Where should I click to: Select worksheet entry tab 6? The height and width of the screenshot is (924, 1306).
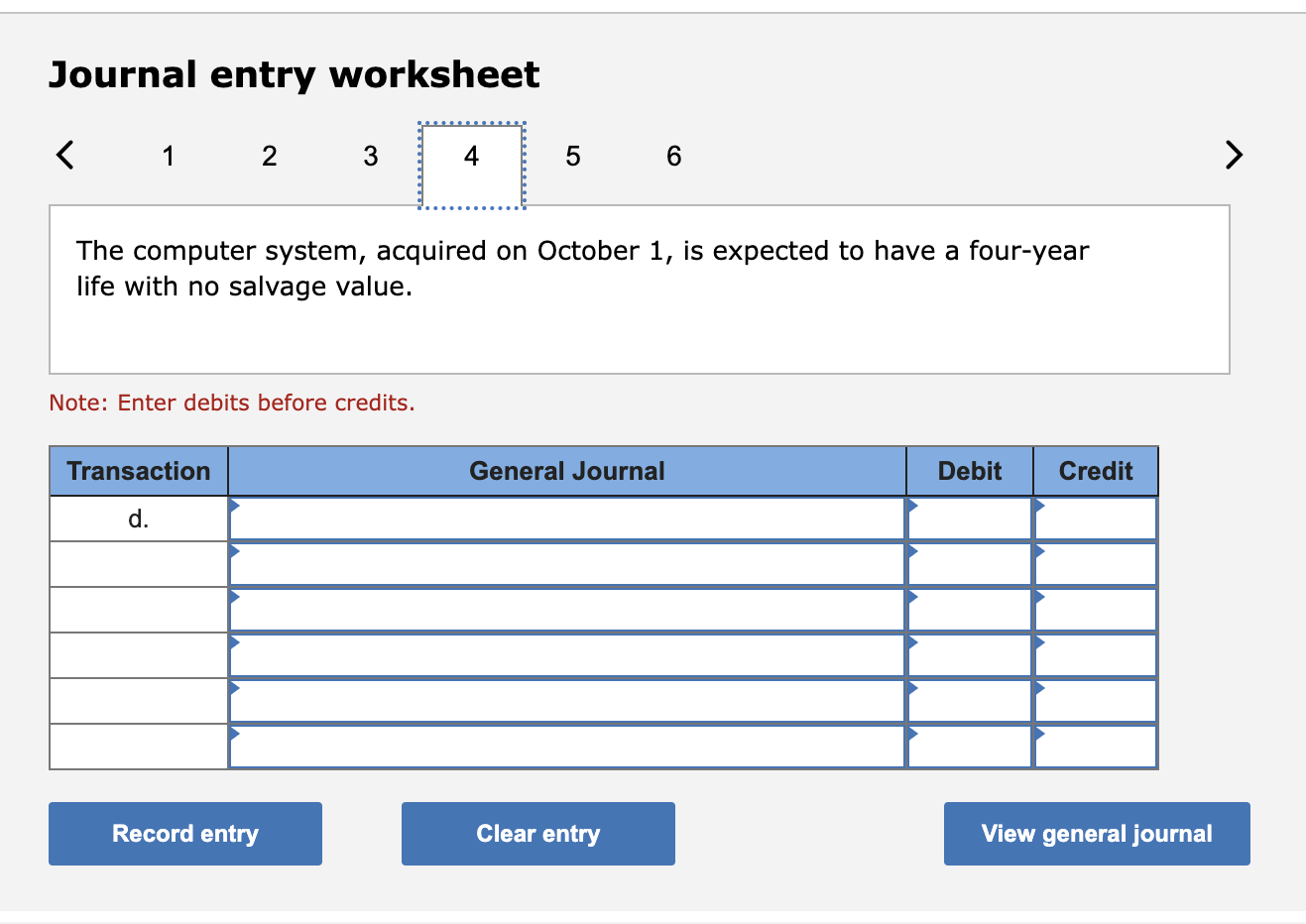pyautogui.click(x=673, y=156)
